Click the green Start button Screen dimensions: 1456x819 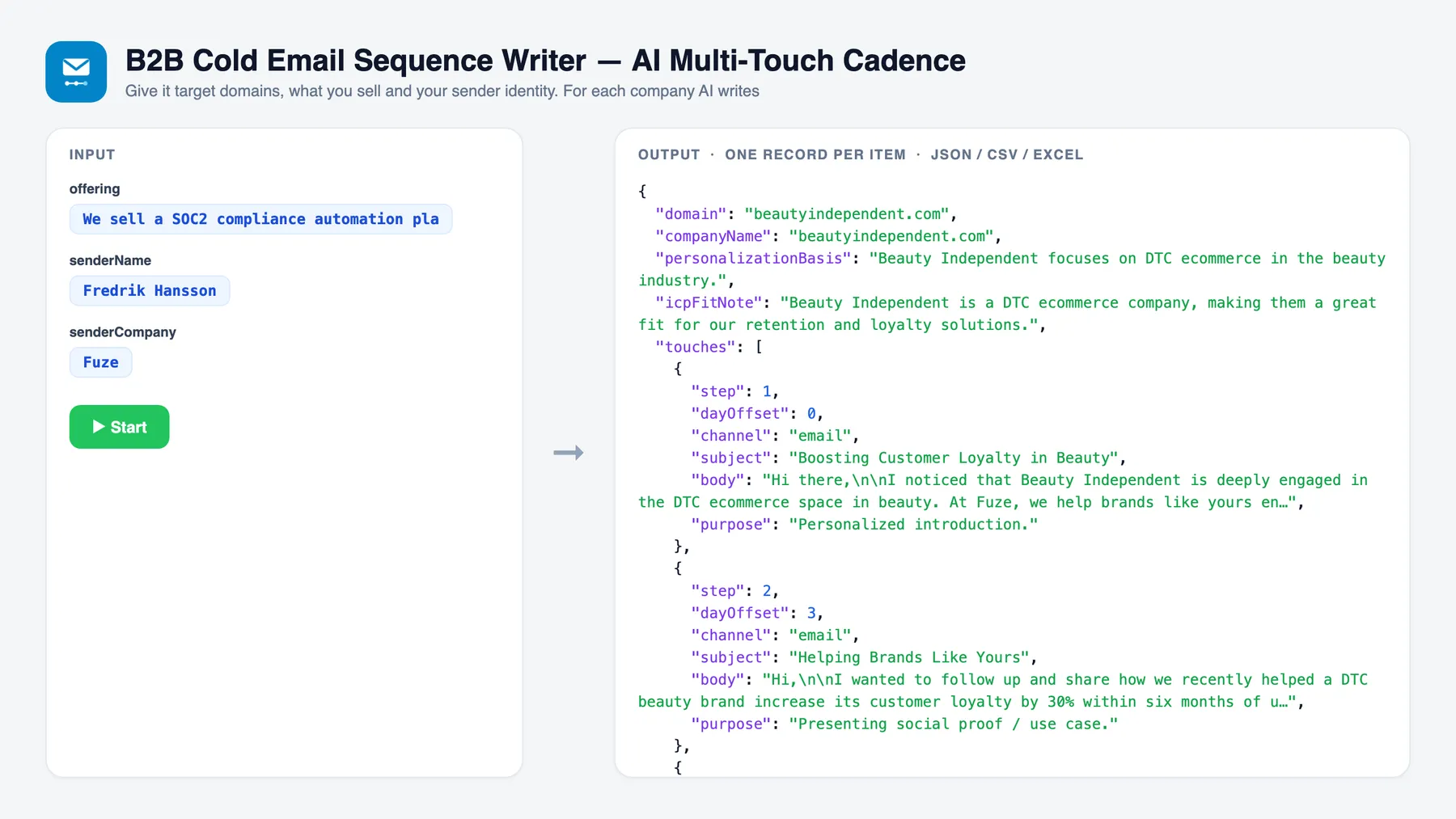(119, 427)
